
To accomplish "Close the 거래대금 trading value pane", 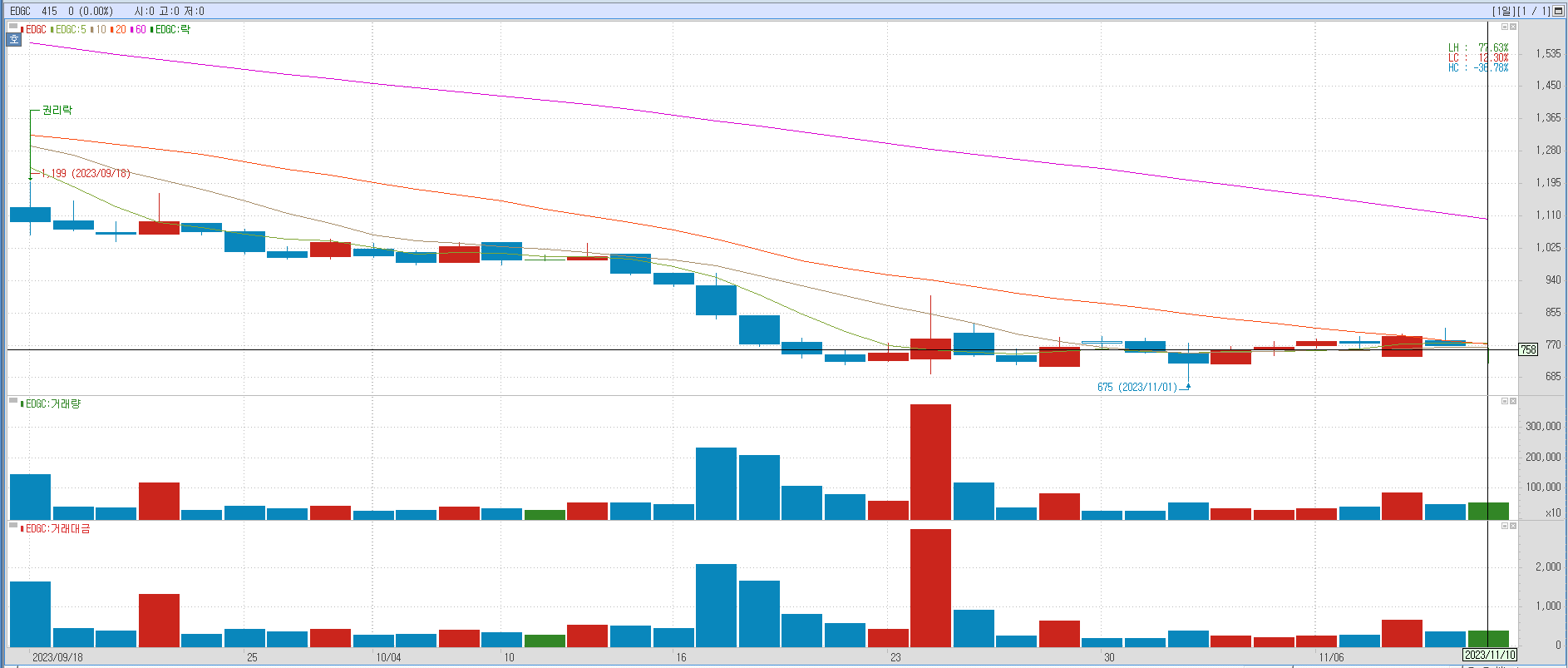I will 1513,526.
